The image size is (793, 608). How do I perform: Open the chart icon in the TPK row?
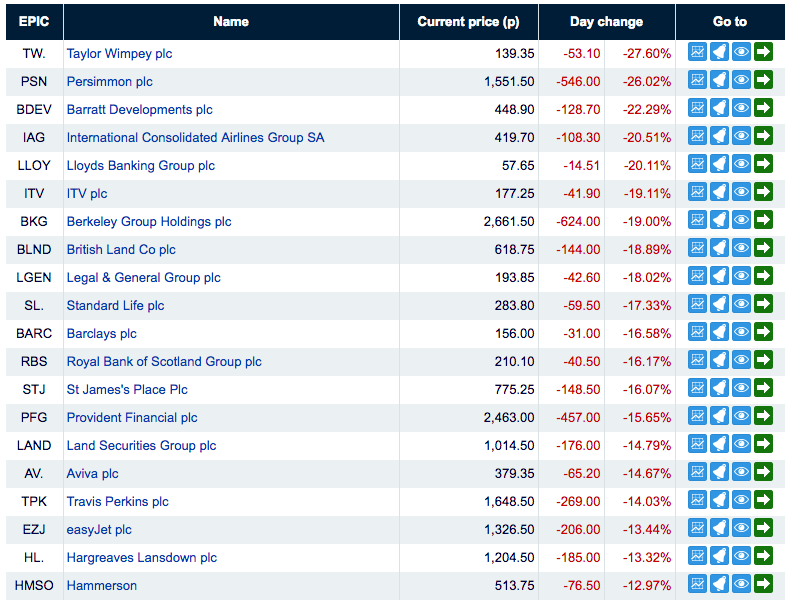[697, 500]
